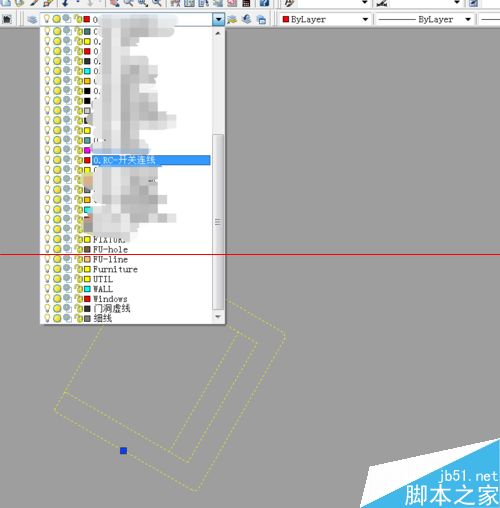Viewport: 500px width, 508px height.
Task: Select the FU-hole layer
Action: pos(110,249)
